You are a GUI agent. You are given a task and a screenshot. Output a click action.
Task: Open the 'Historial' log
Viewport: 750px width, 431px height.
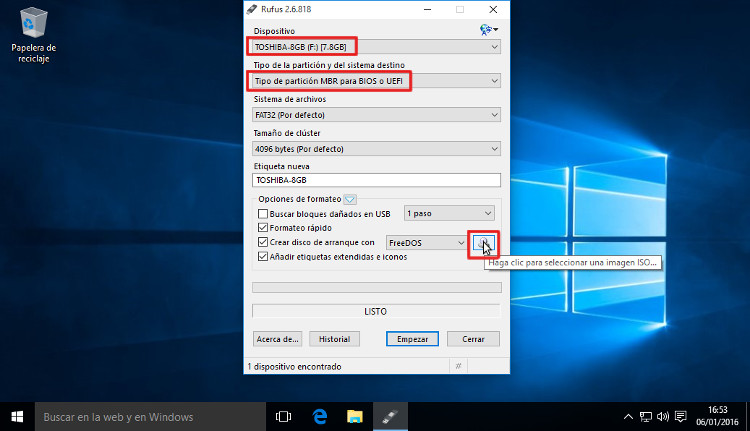tap(334, 339)
